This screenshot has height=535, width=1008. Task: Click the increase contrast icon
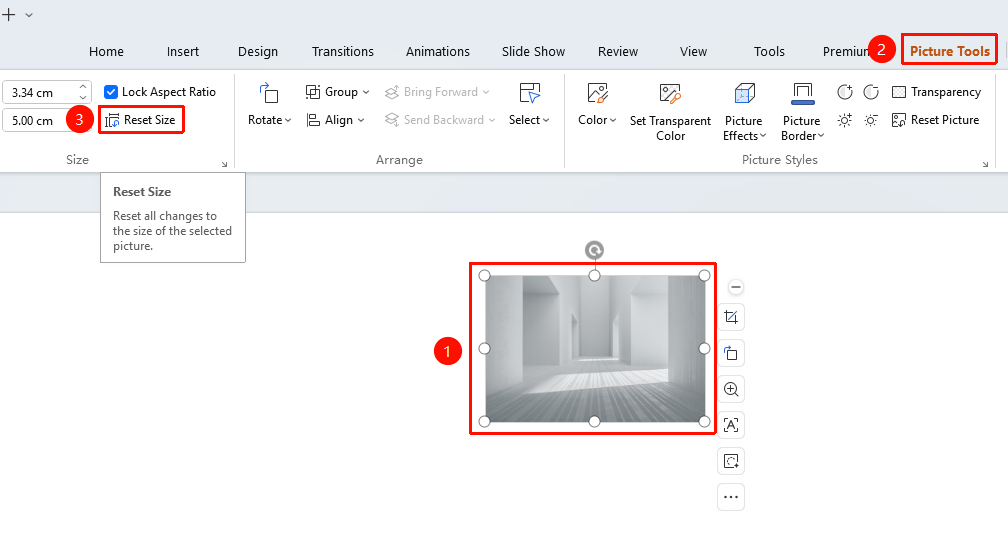click(x=845, y=92)
